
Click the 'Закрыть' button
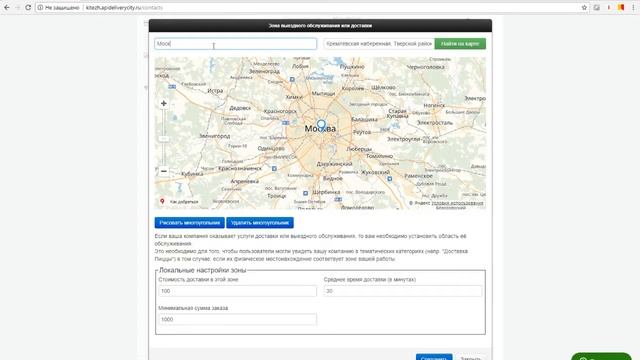[470, 358]
